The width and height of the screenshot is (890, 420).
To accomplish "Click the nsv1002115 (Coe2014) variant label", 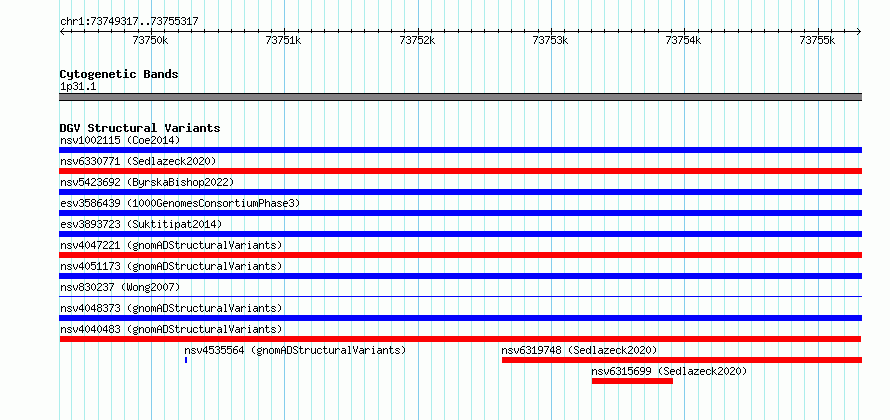I will [x=120, y=140].
